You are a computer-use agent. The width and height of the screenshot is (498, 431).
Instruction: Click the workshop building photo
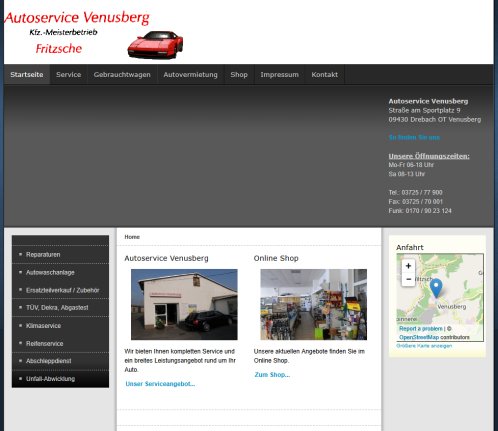[x=184, y=305]
